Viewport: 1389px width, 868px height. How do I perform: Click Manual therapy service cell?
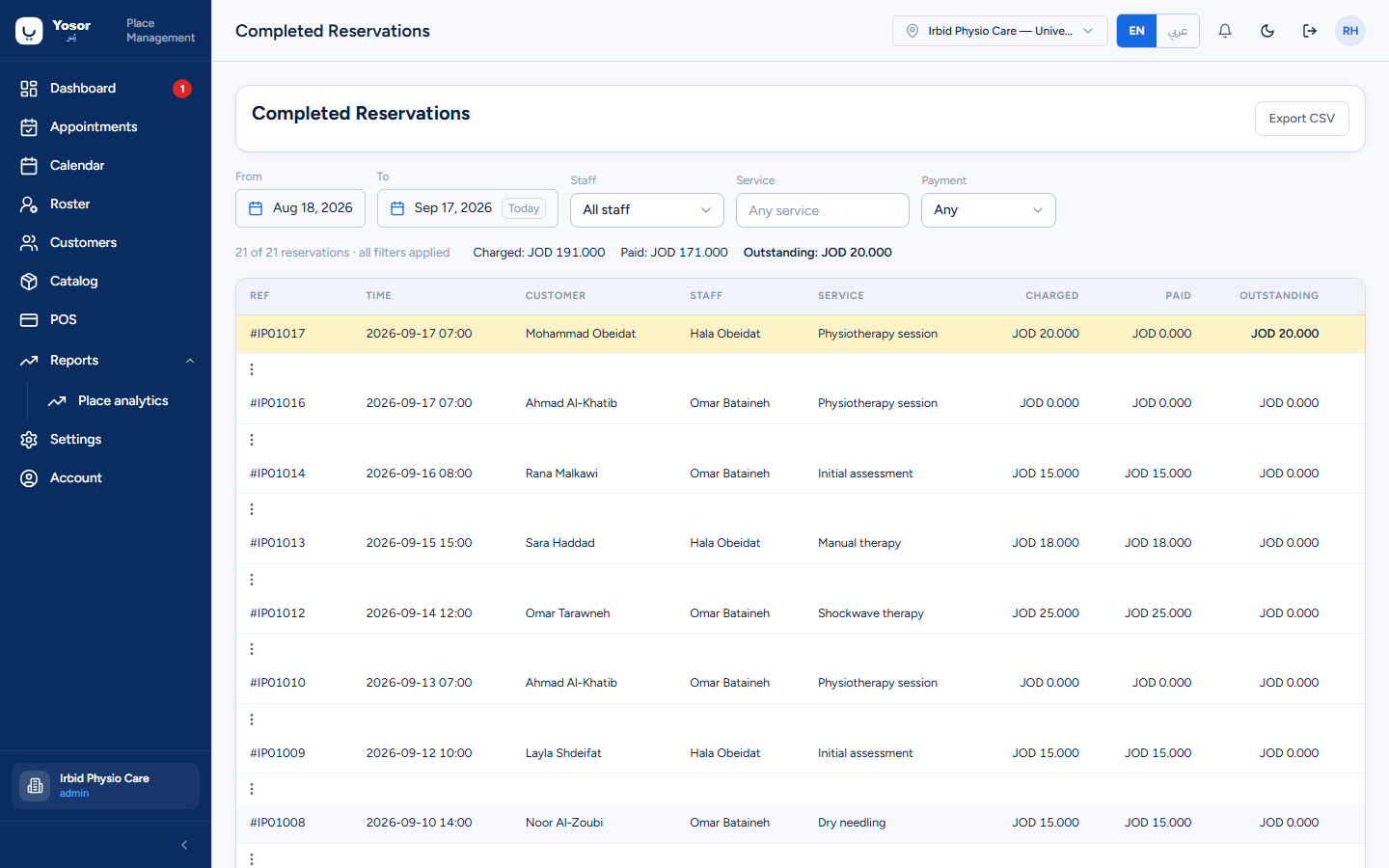(x=859, y=543)
